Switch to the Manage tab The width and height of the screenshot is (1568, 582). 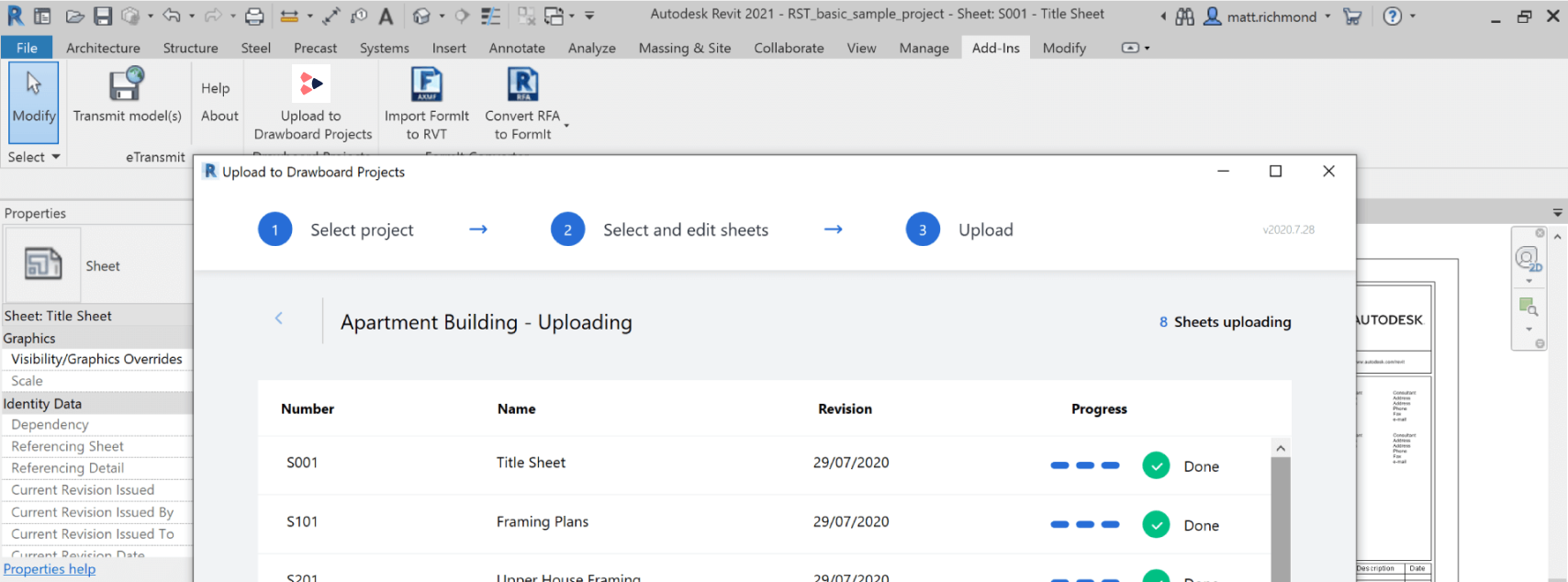pos(924,48)
